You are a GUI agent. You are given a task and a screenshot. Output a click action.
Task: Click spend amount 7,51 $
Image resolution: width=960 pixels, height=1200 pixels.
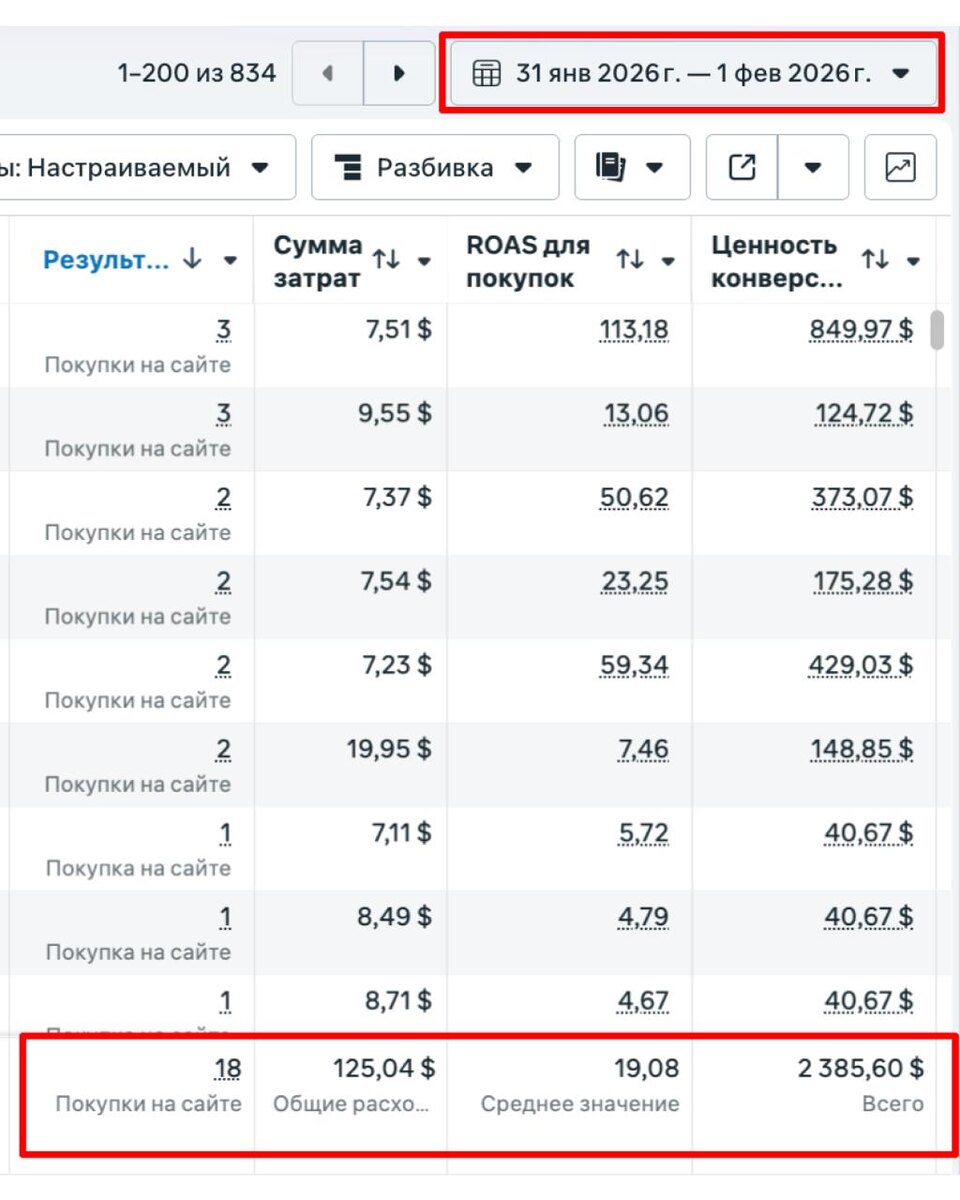(398, 330)
